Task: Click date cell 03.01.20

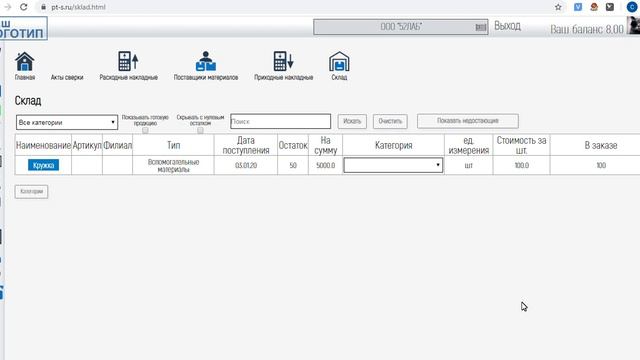Action: (246, 165)
